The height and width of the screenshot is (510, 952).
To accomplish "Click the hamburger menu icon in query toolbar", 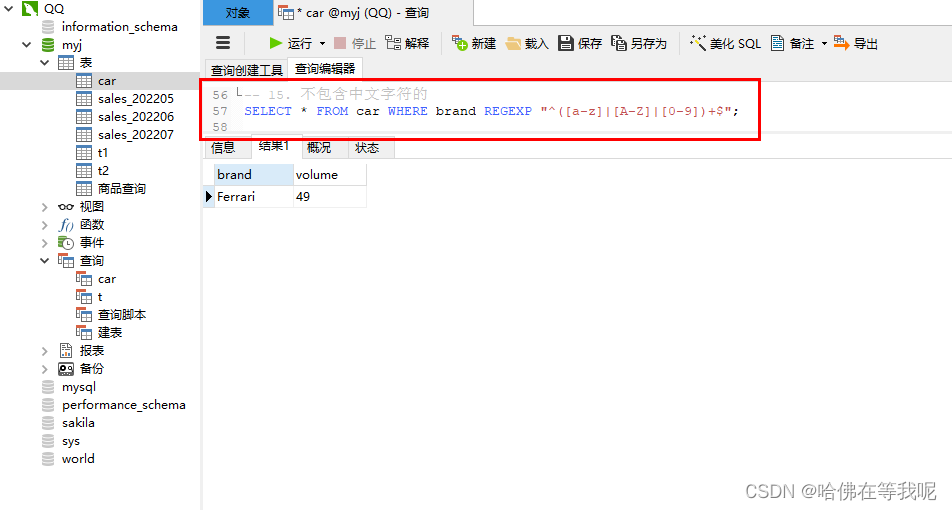I will [223, 43].
